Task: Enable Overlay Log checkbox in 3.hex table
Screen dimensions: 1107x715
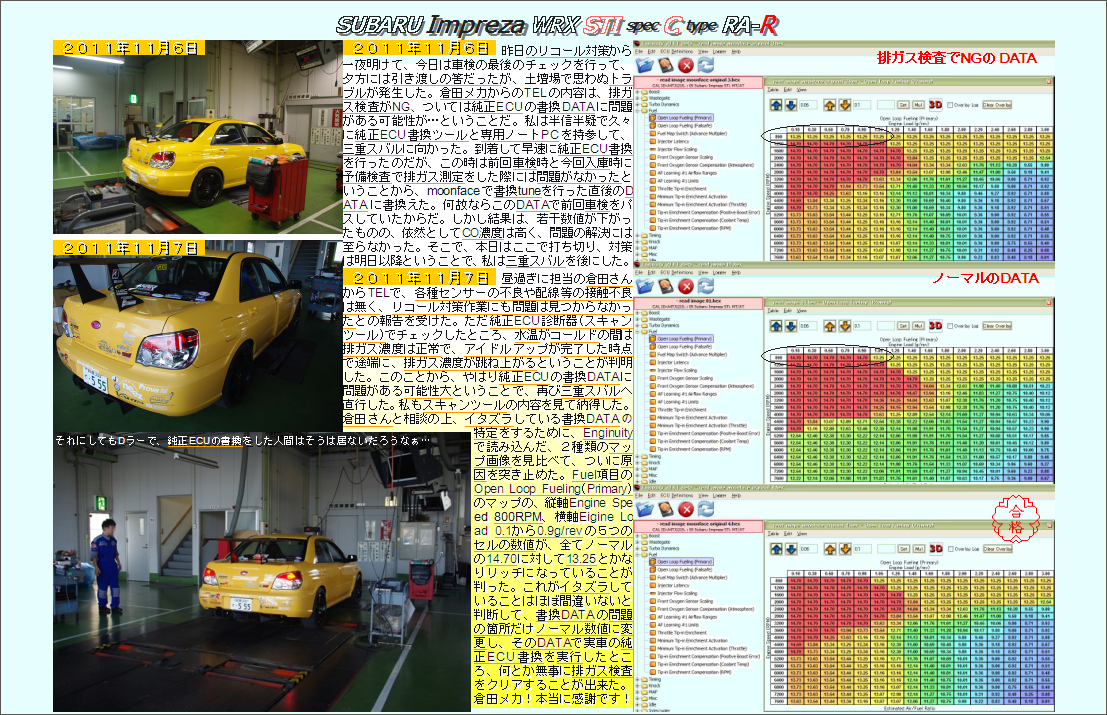Action: [950, 105]
